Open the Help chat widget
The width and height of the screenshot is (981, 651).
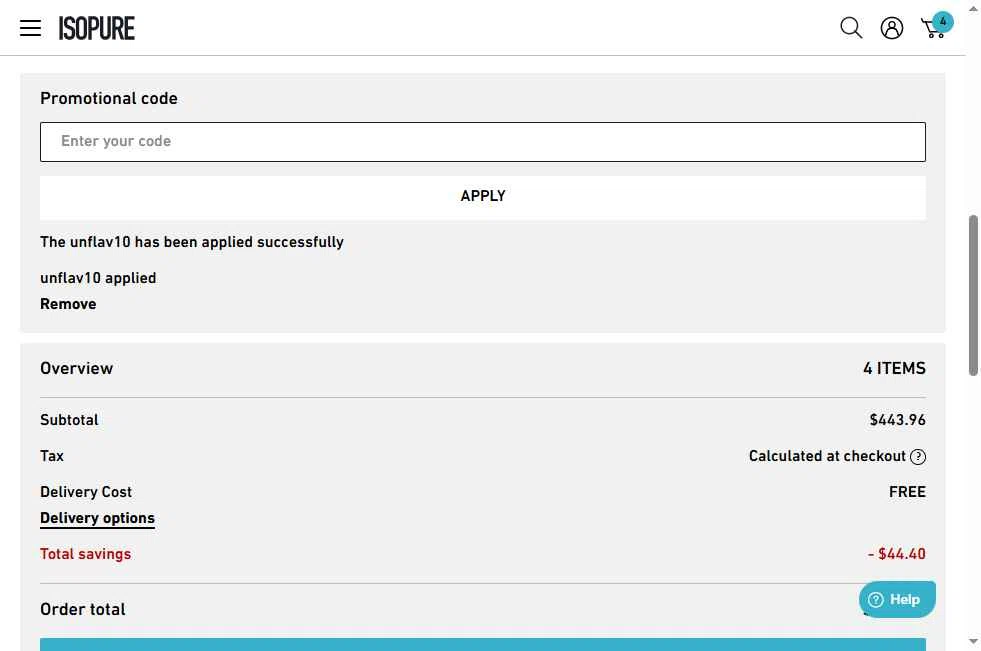tap(897, 599)
